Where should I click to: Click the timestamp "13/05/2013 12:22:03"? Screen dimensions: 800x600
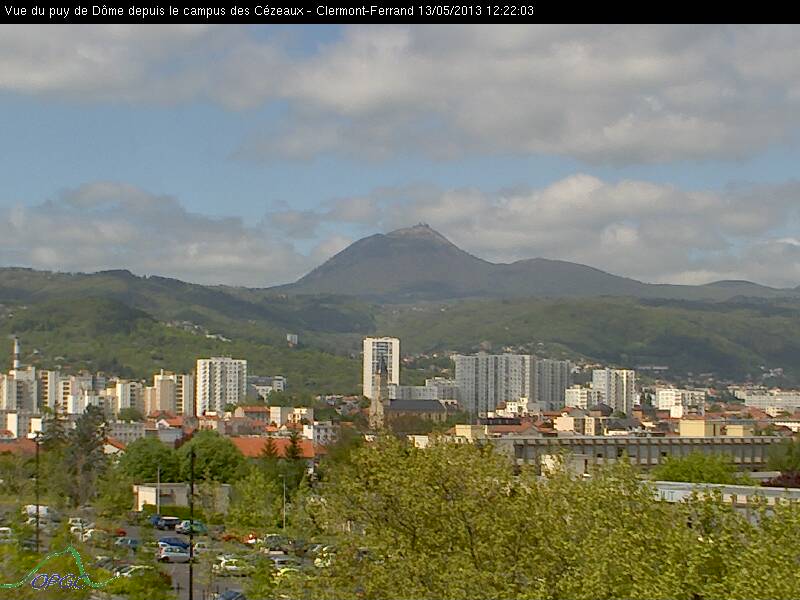click(x=476, y=11)
